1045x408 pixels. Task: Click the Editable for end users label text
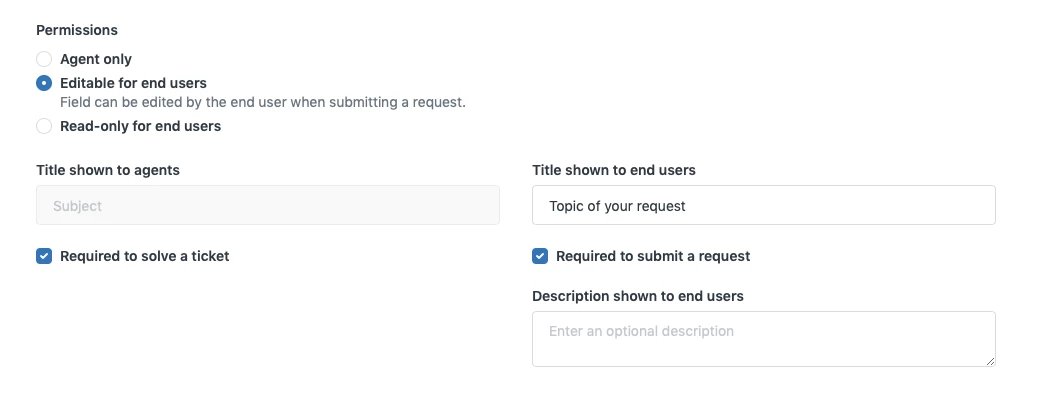(133, 83)
